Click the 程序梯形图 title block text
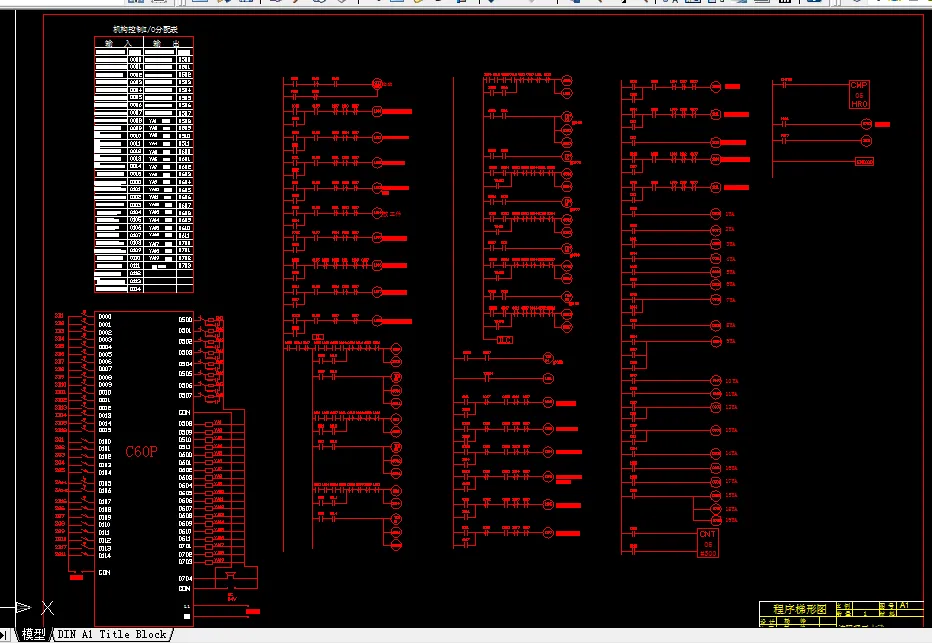The image size is (932, 643). coord(799,609)
